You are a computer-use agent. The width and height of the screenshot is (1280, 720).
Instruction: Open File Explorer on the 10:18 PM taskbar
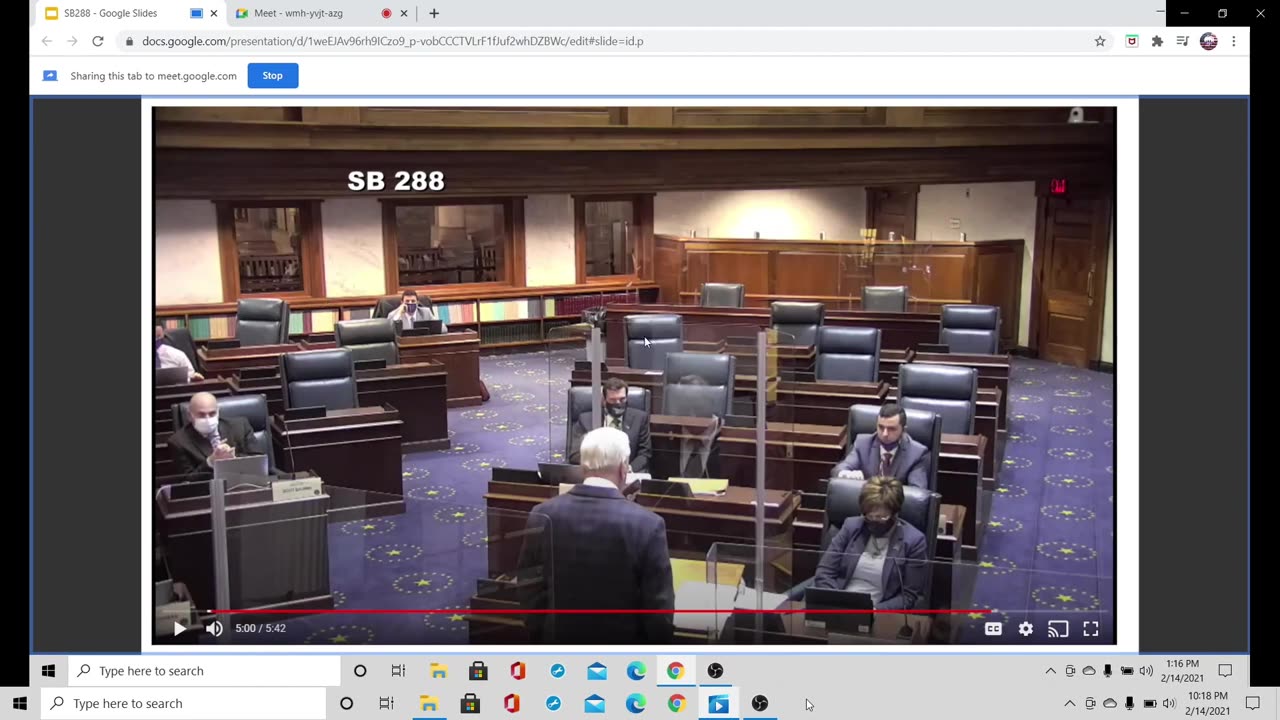tap(428, 704)
